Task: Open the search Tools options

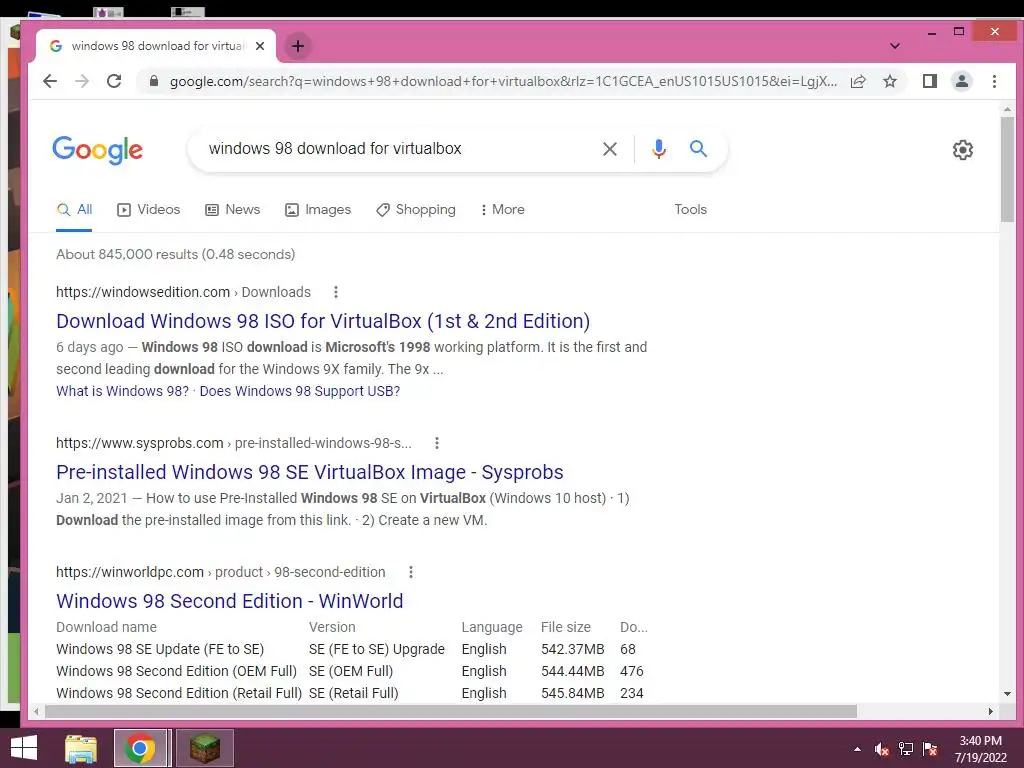Action: 690,210
